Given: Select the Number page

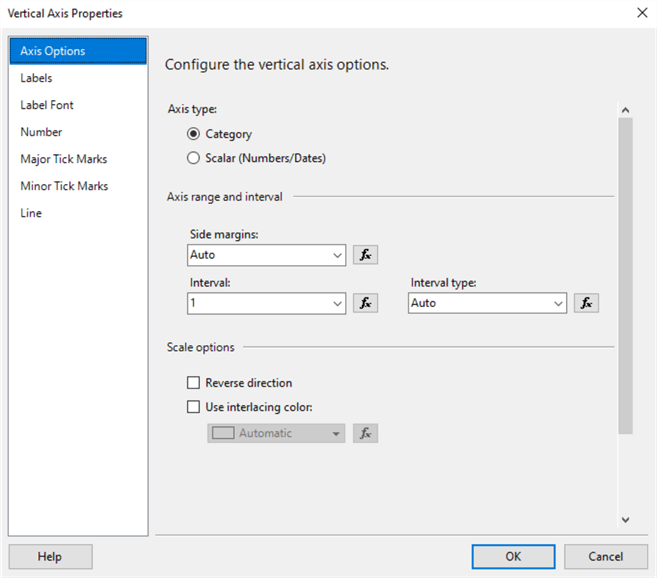Looking at the screenshot, I should click(41, 132).
